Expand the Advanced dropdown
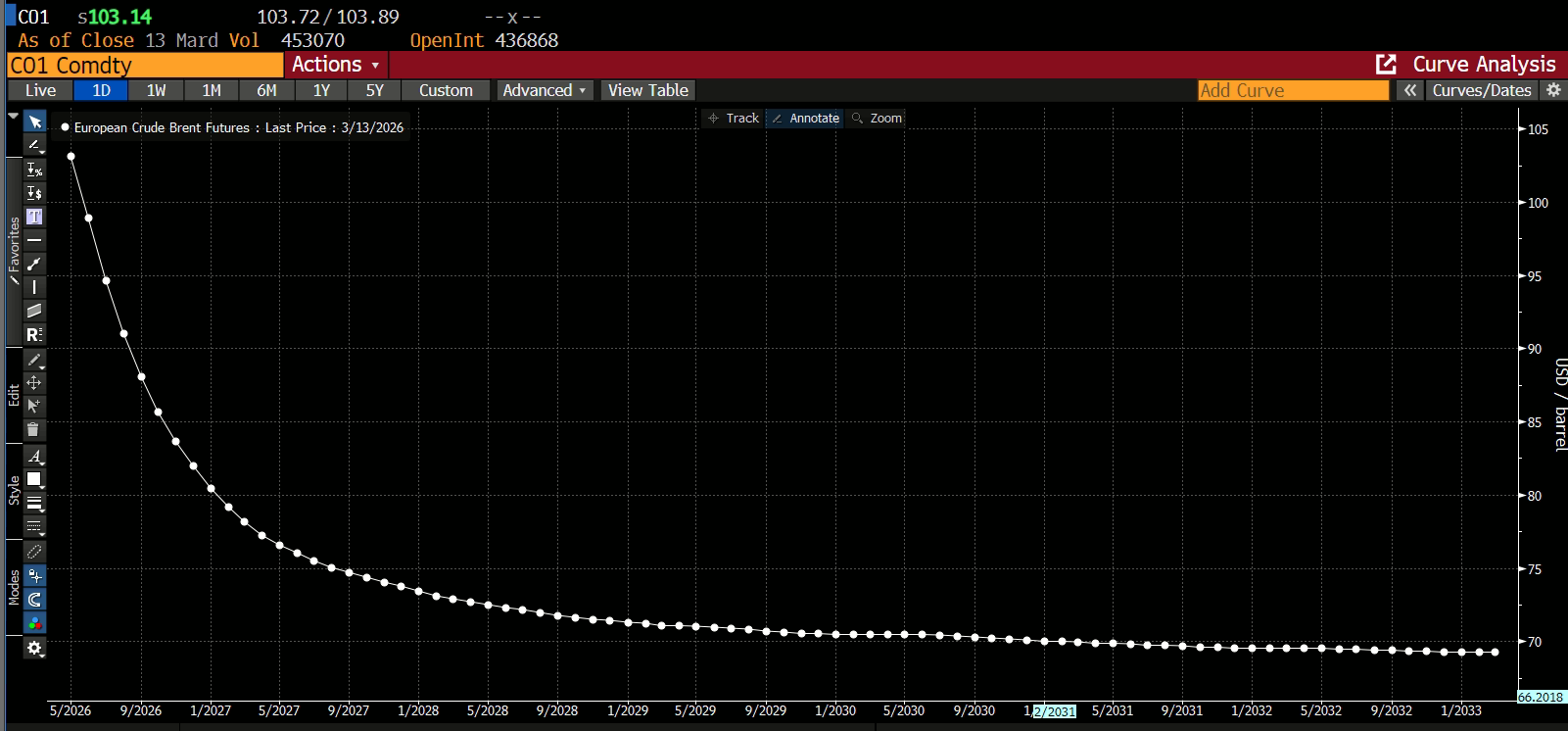 544,90
